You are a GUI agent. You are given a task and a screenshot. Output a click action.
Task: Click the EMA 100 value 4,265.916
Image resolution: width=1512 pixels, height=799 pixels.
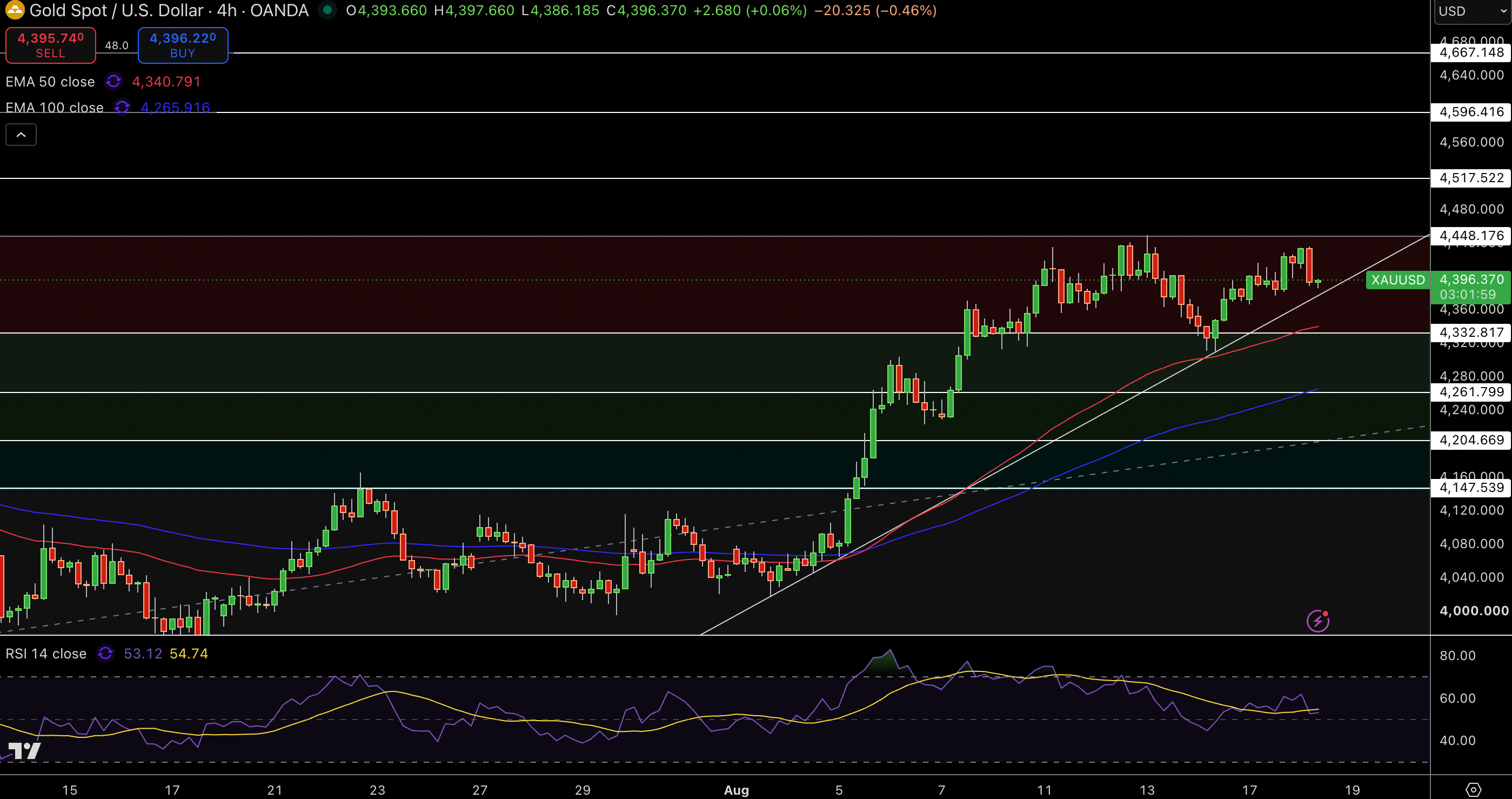(176, 108)
